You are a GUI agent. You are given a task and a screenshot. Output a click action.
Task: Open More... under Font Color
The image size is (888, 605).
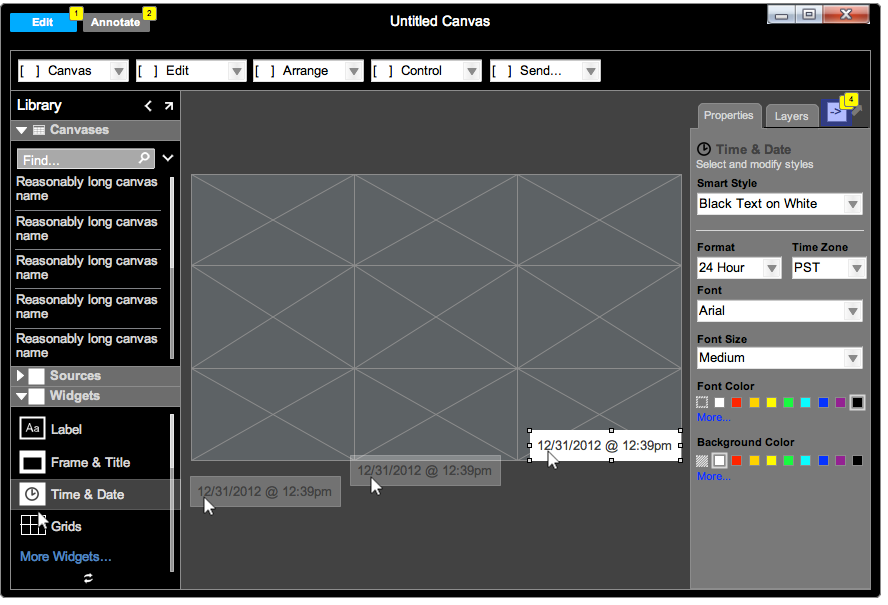point(714,417)
